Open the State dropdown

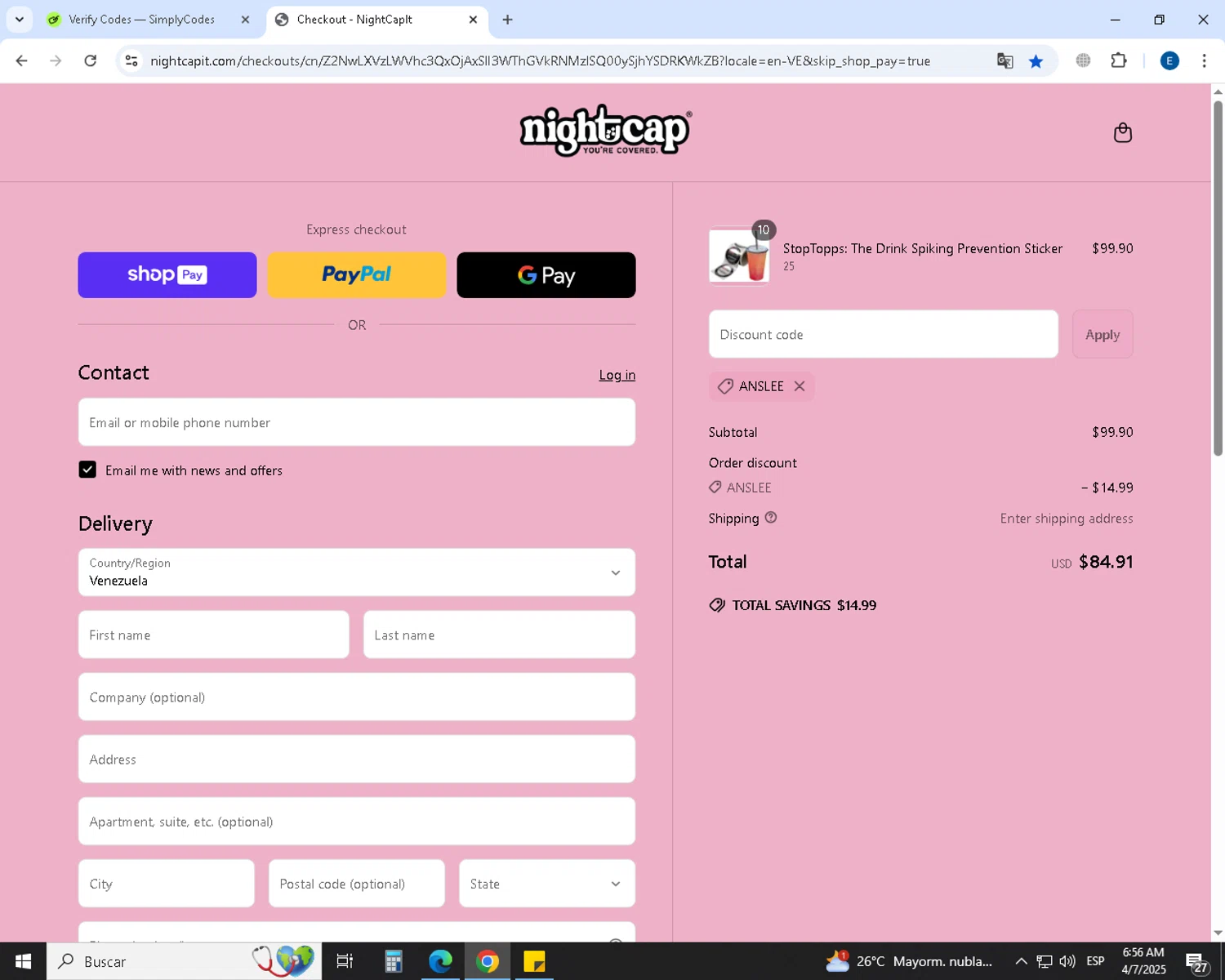(547, 884)
